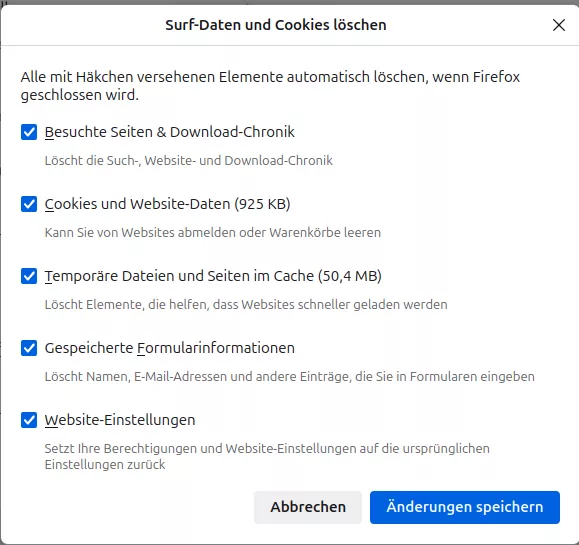Toggle the Cookies und Website-Daten checkbox
Screen dimensions: 579x545
tap(29, 204)
